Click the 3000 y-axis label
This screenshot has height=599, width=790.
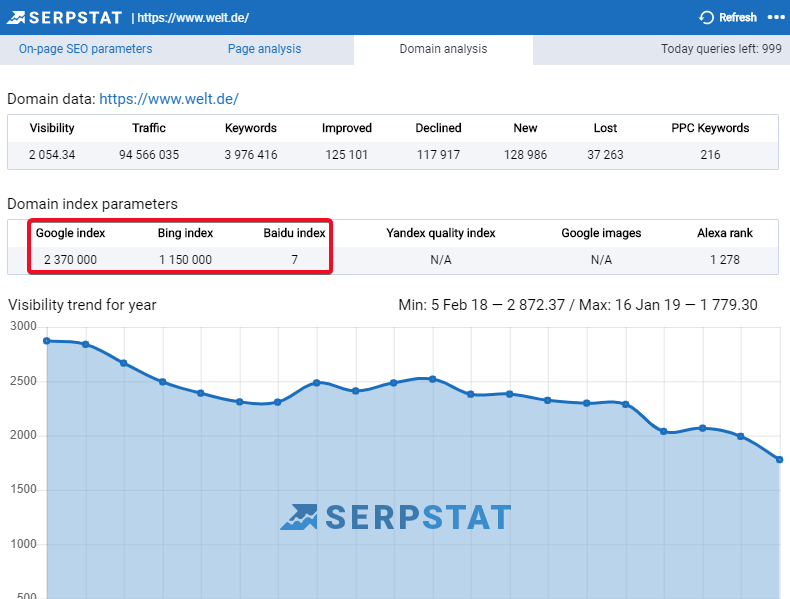[x=23, y=326]
